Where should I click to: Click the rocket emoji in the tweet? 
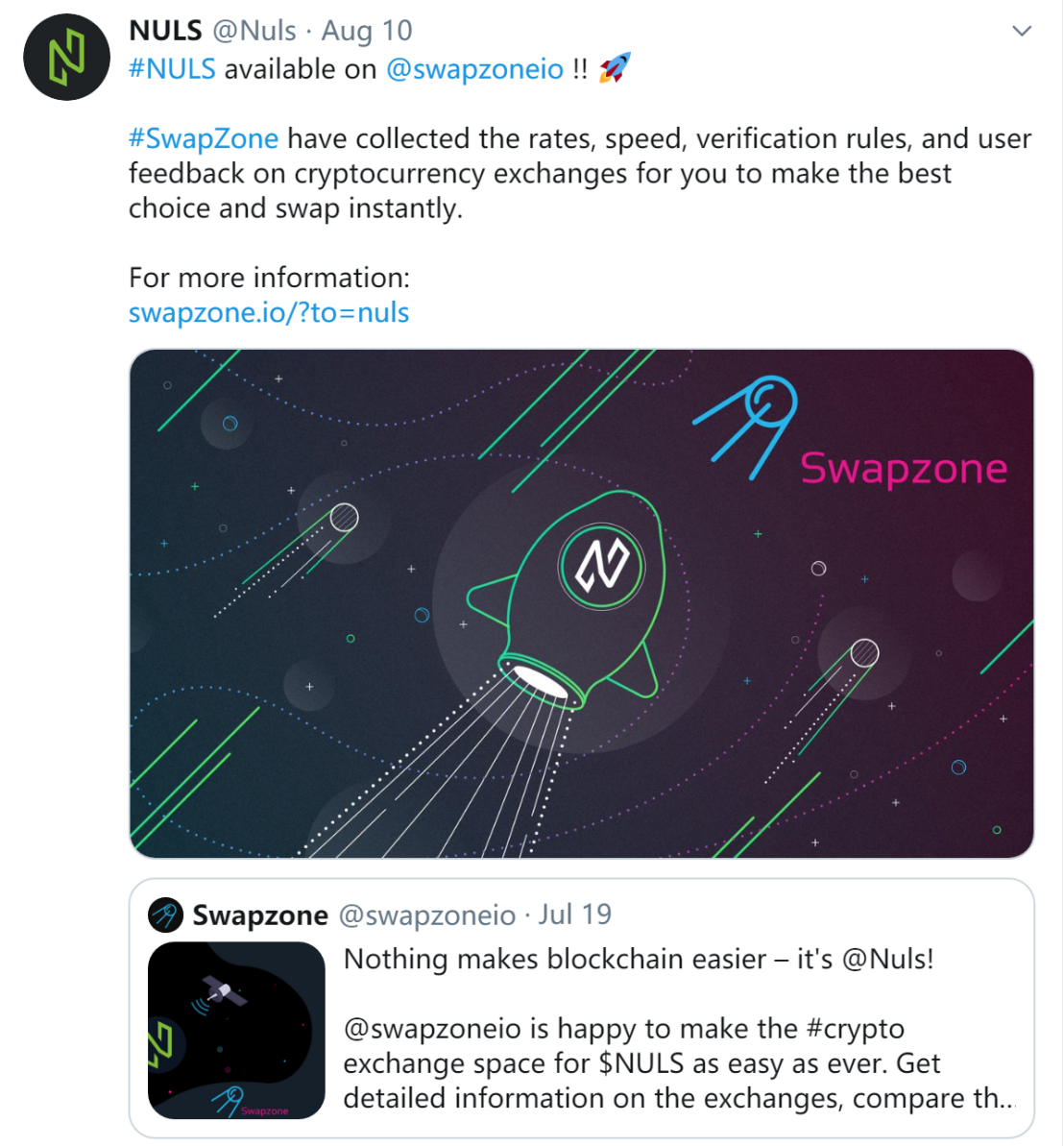615,68
